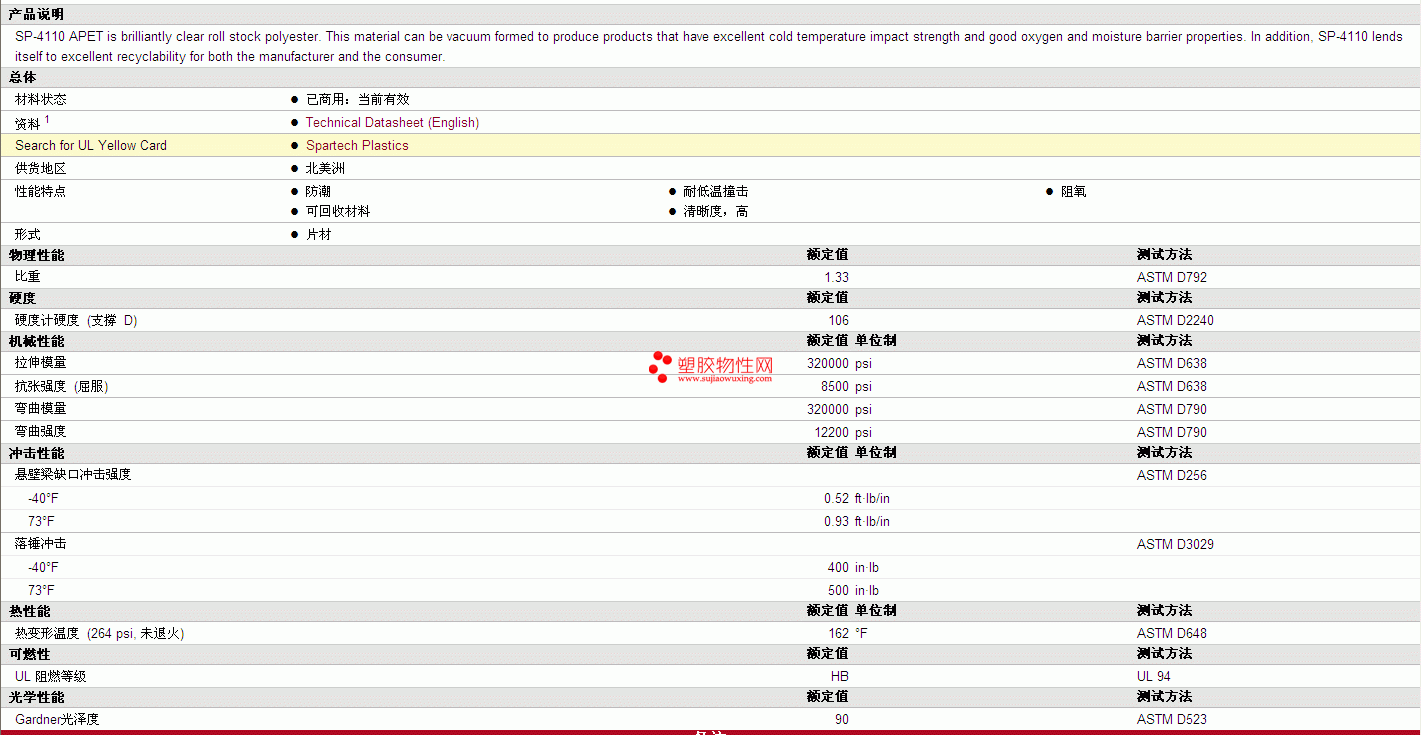
Task: Click the 总体 section header
Action: 22,77
